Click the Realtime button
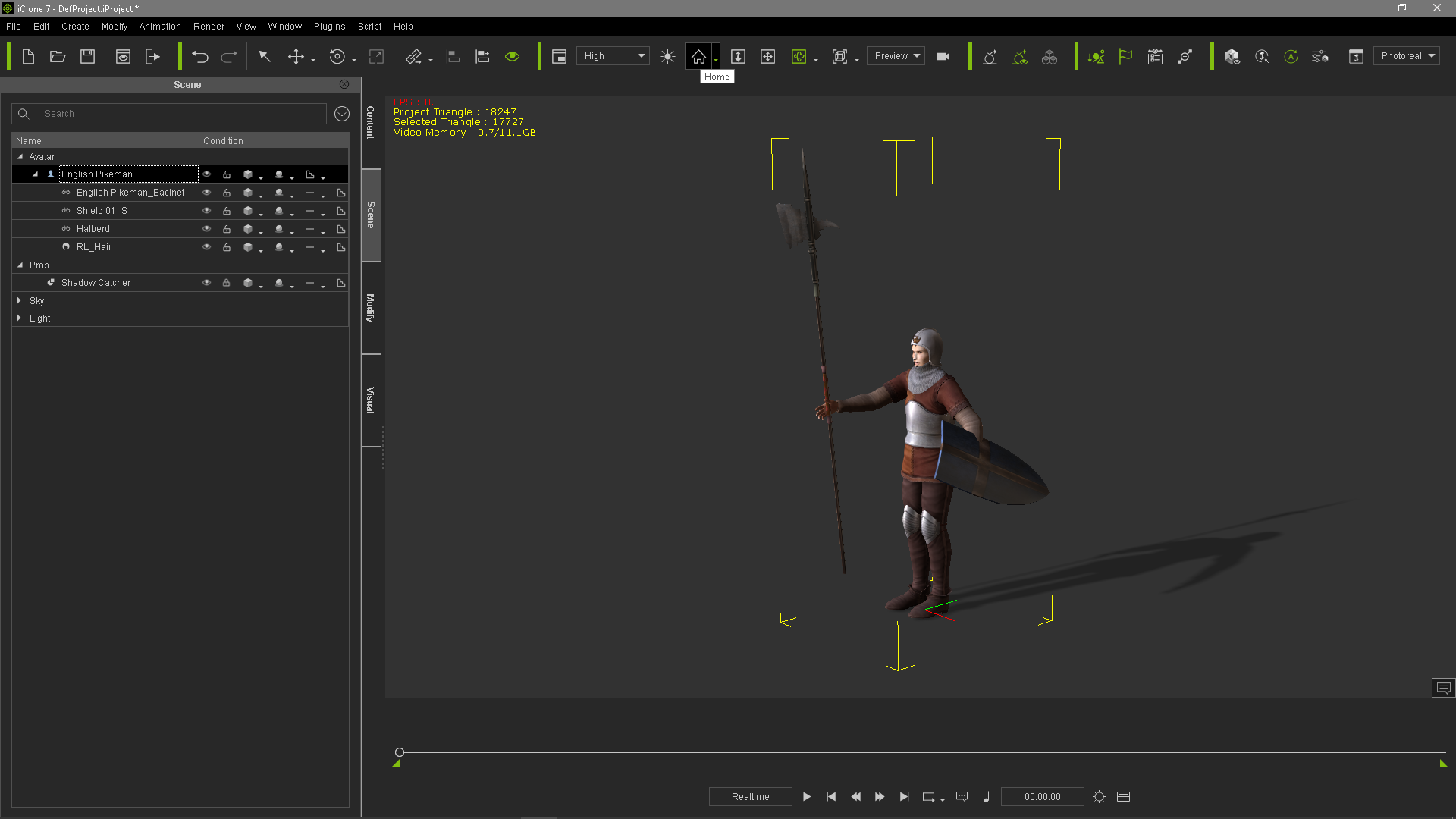The width and height of the screenshot is (1456, 819). tap(750, 796)
